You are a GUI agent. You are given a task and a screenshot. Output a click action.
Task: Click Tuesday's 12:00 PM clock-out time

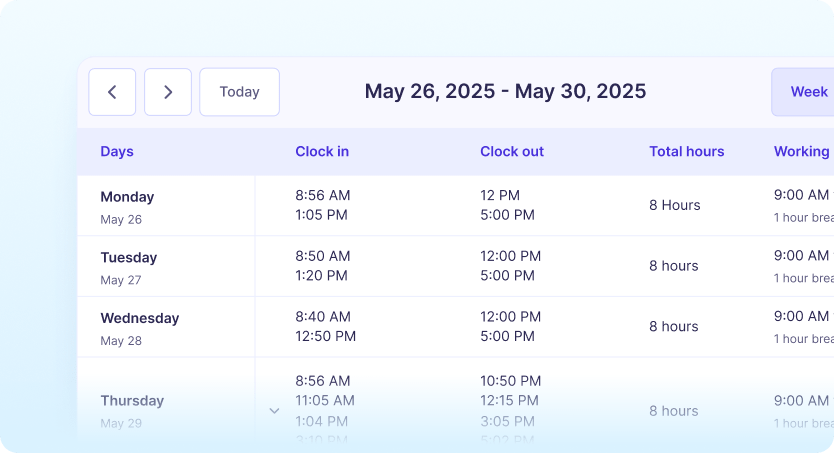click(510, 256)
